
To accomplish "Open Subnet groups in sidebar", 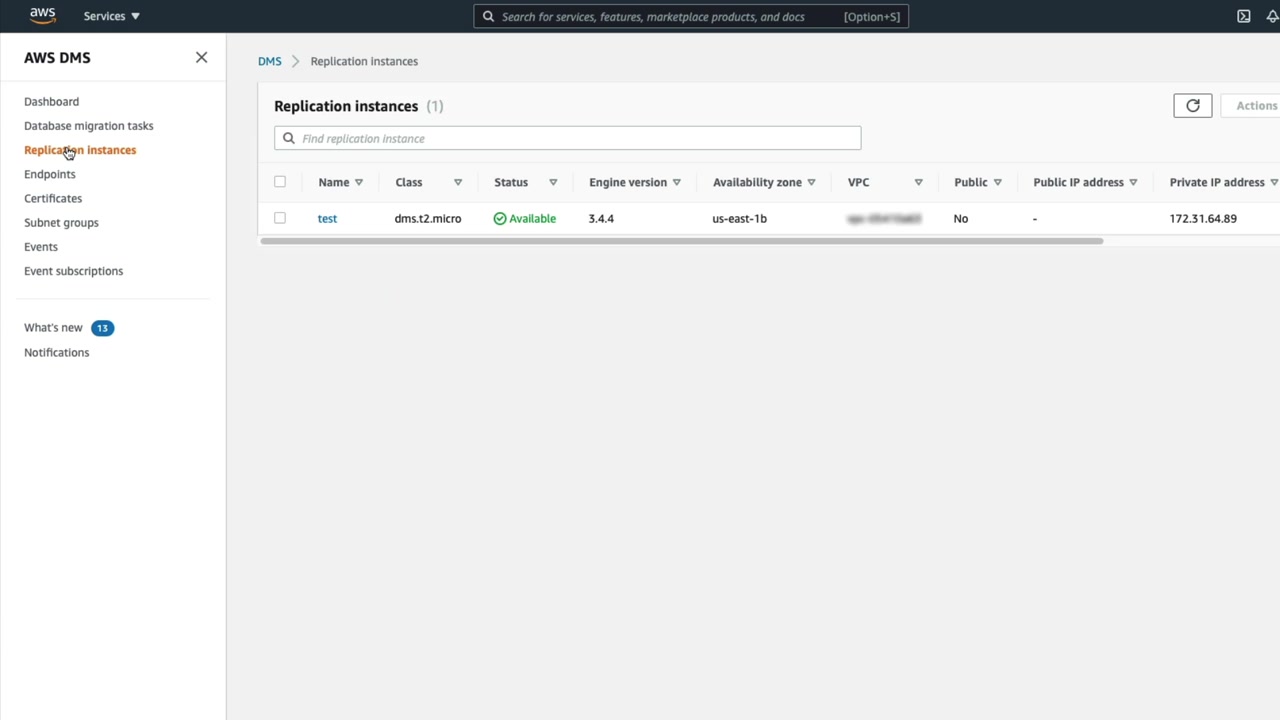I will (61, 222).
